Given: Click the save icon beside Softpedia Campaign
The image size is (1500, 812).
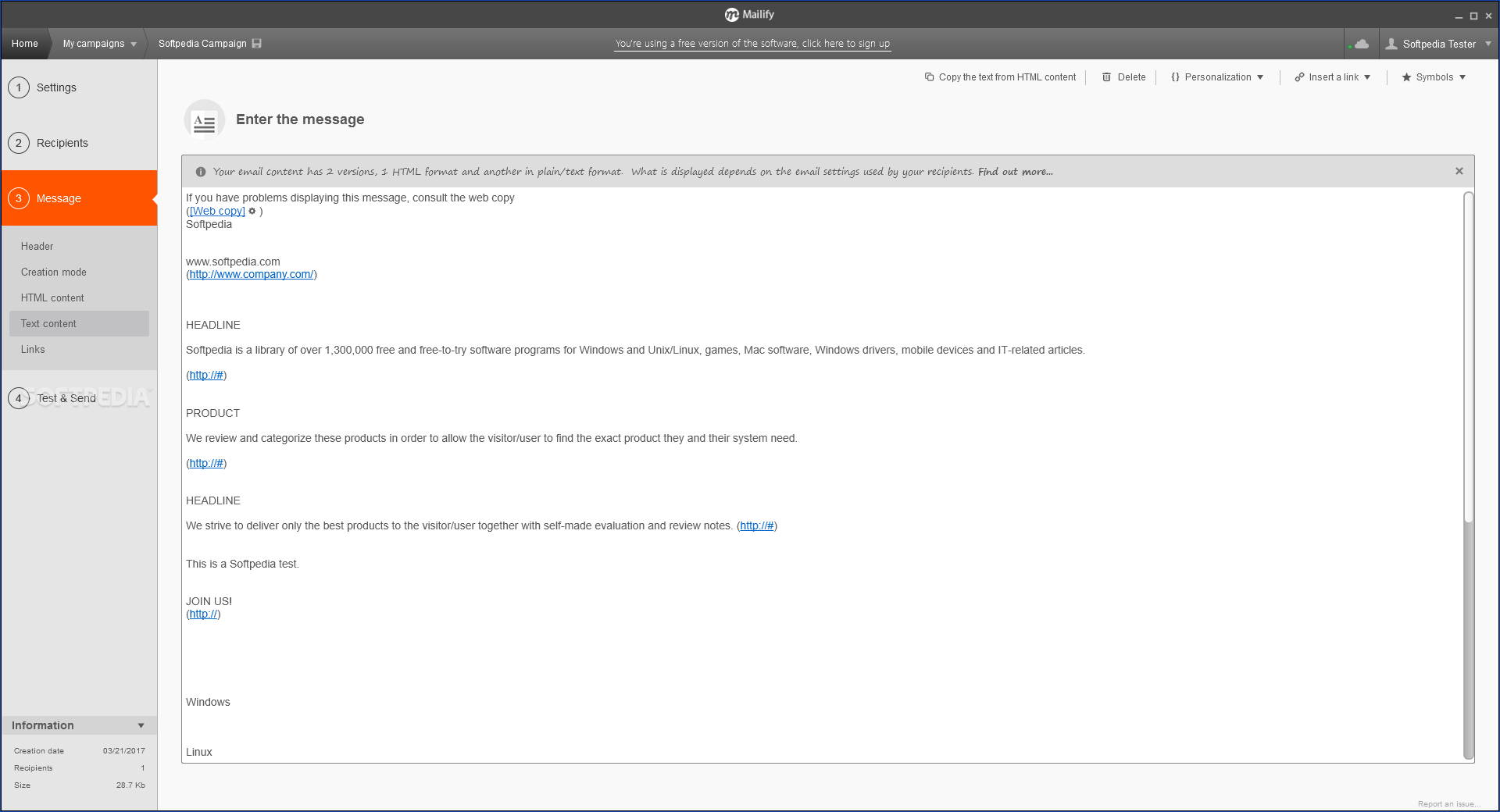Looking at the screenshot, I should pyautogui.click(x=257, y=44).
